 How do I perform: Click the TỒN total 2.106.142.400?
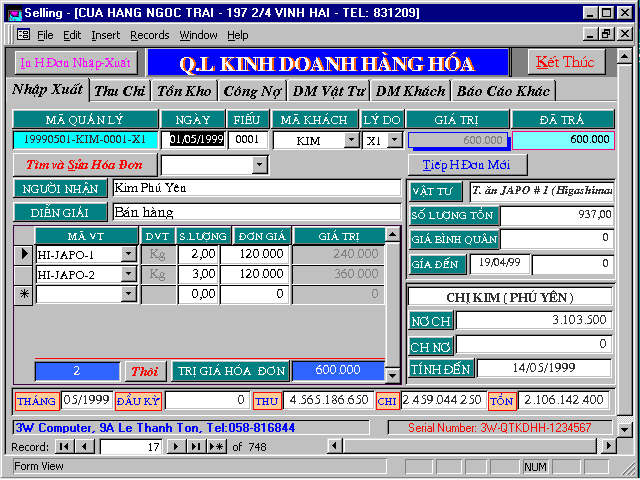[x=563, y=400]
